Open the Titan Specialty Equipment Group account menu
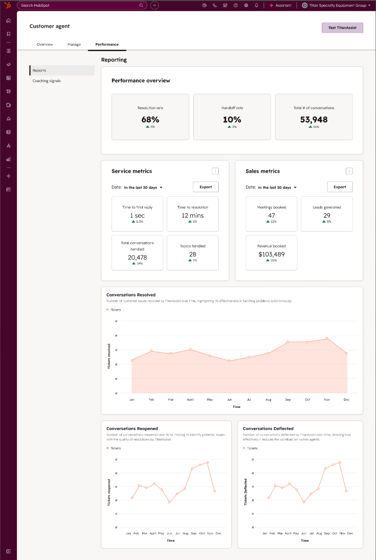Viewport: 376px width, 560px height. point(336,5)
